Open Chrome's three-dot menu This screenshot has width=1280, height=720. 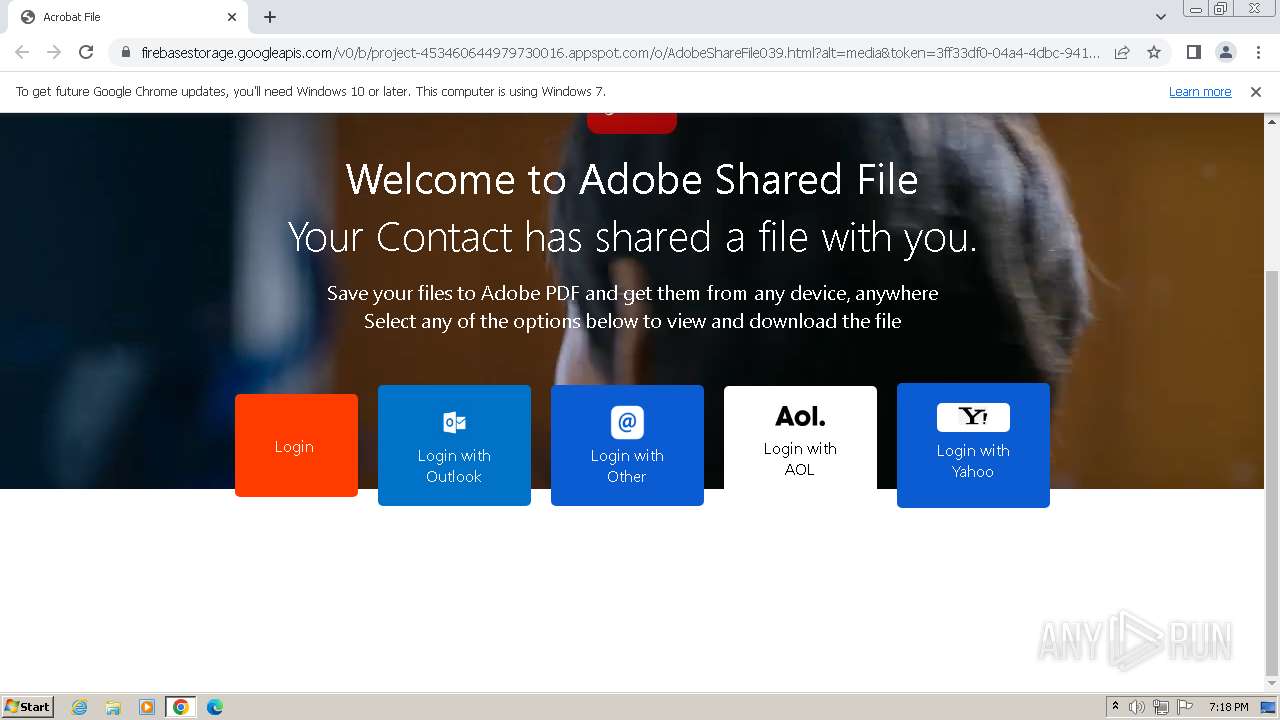[1258, 52]
